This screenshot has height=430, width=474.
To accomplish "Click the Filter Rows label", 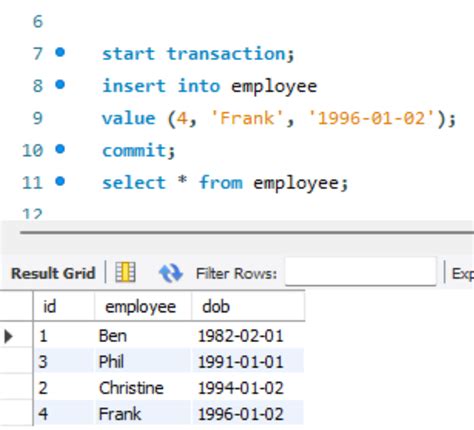I will point(236,274).
